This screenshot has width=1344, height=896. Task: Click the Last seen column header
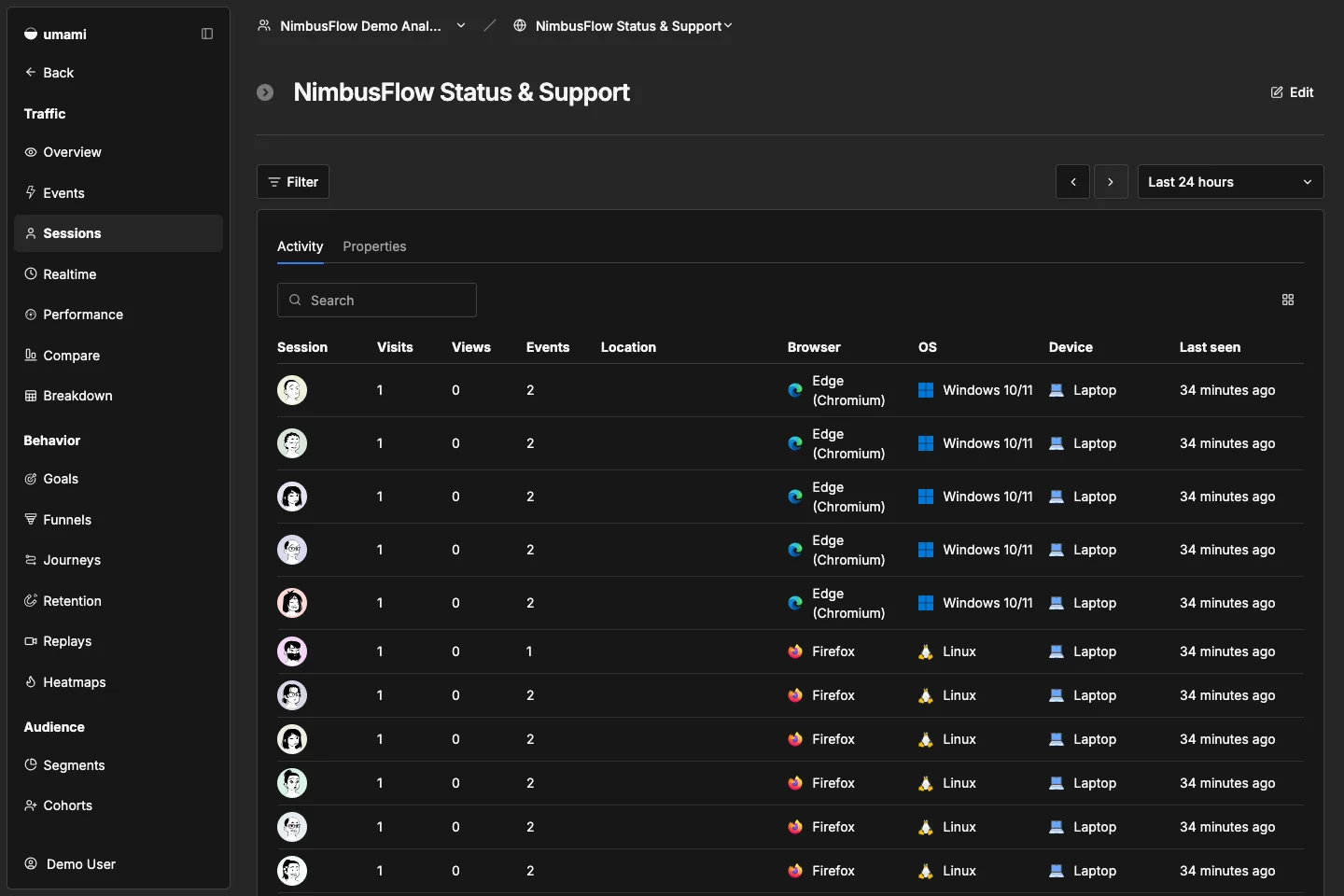[x=1210, y=347]
